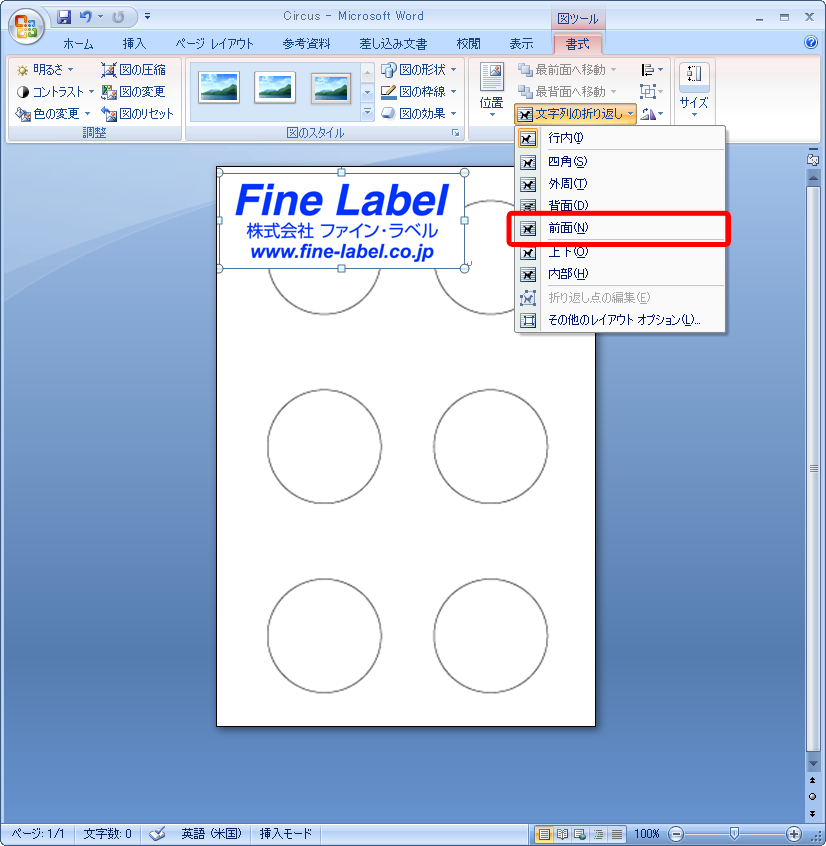The image size is (826, 846).
Task: Toggle 文字列の折り返し text wrapping menu
Action: 575,114
